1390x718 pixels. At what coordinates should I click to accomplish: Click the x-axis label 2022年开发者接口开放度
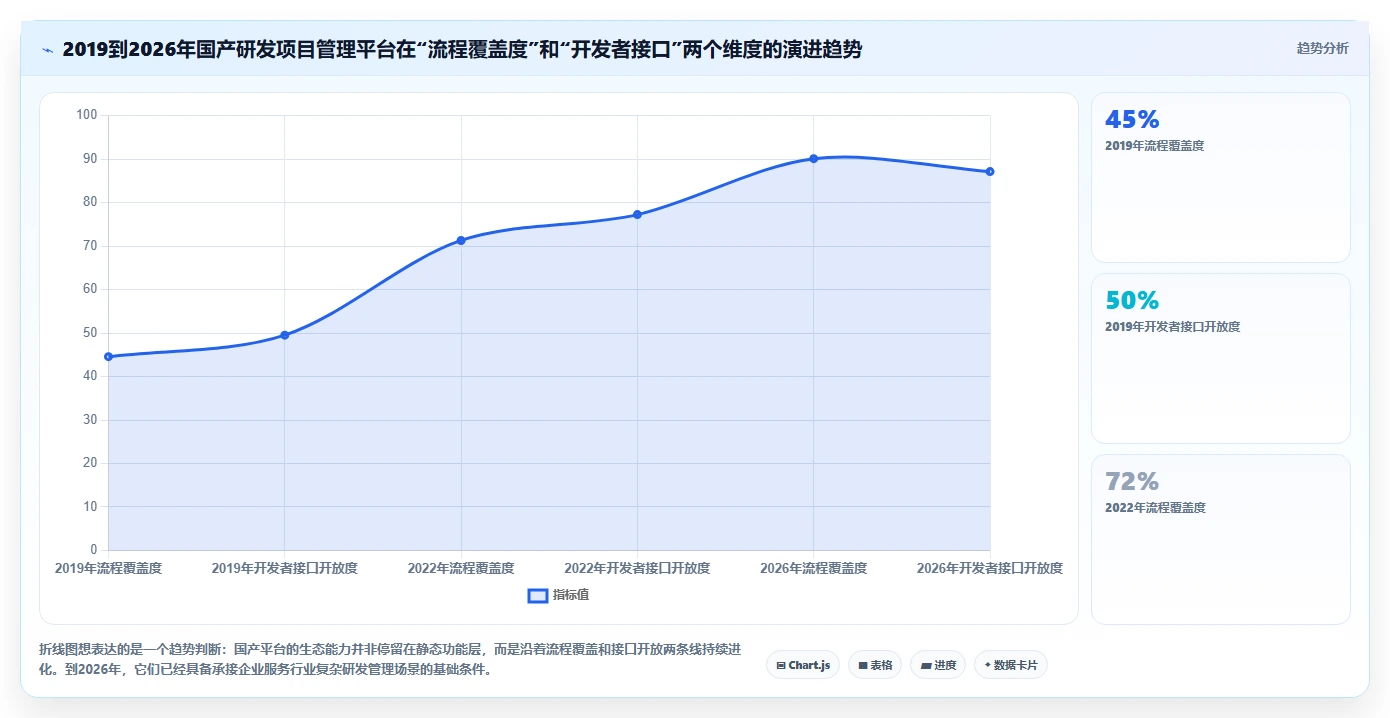[x=637, y=568]
